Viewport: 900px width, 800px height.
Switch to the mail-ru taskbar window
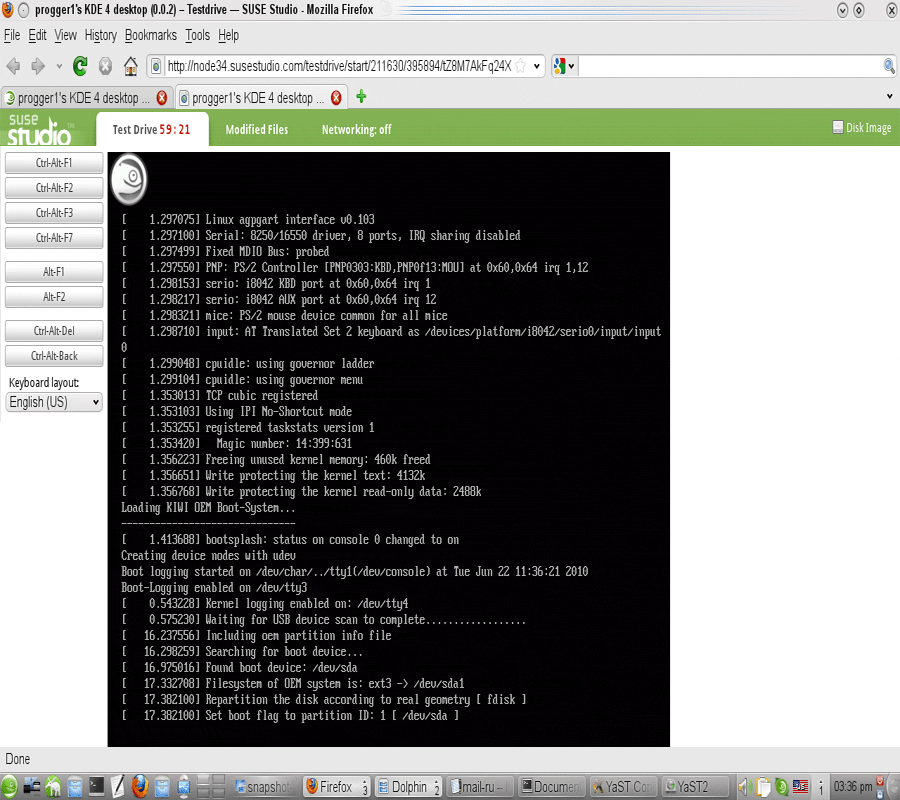click(x=479, y=787)
